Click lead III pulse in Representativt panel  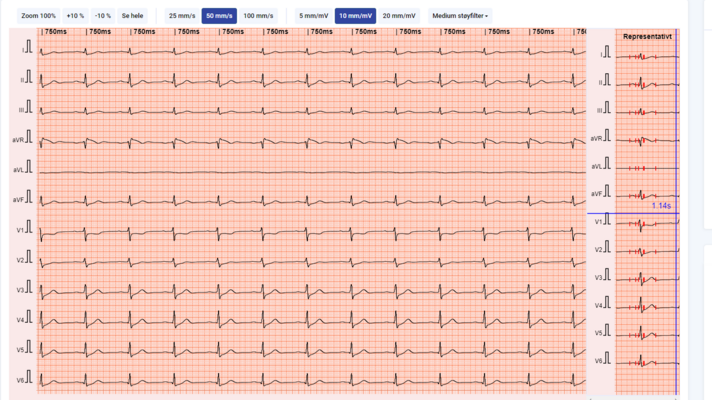pos(607,108)
